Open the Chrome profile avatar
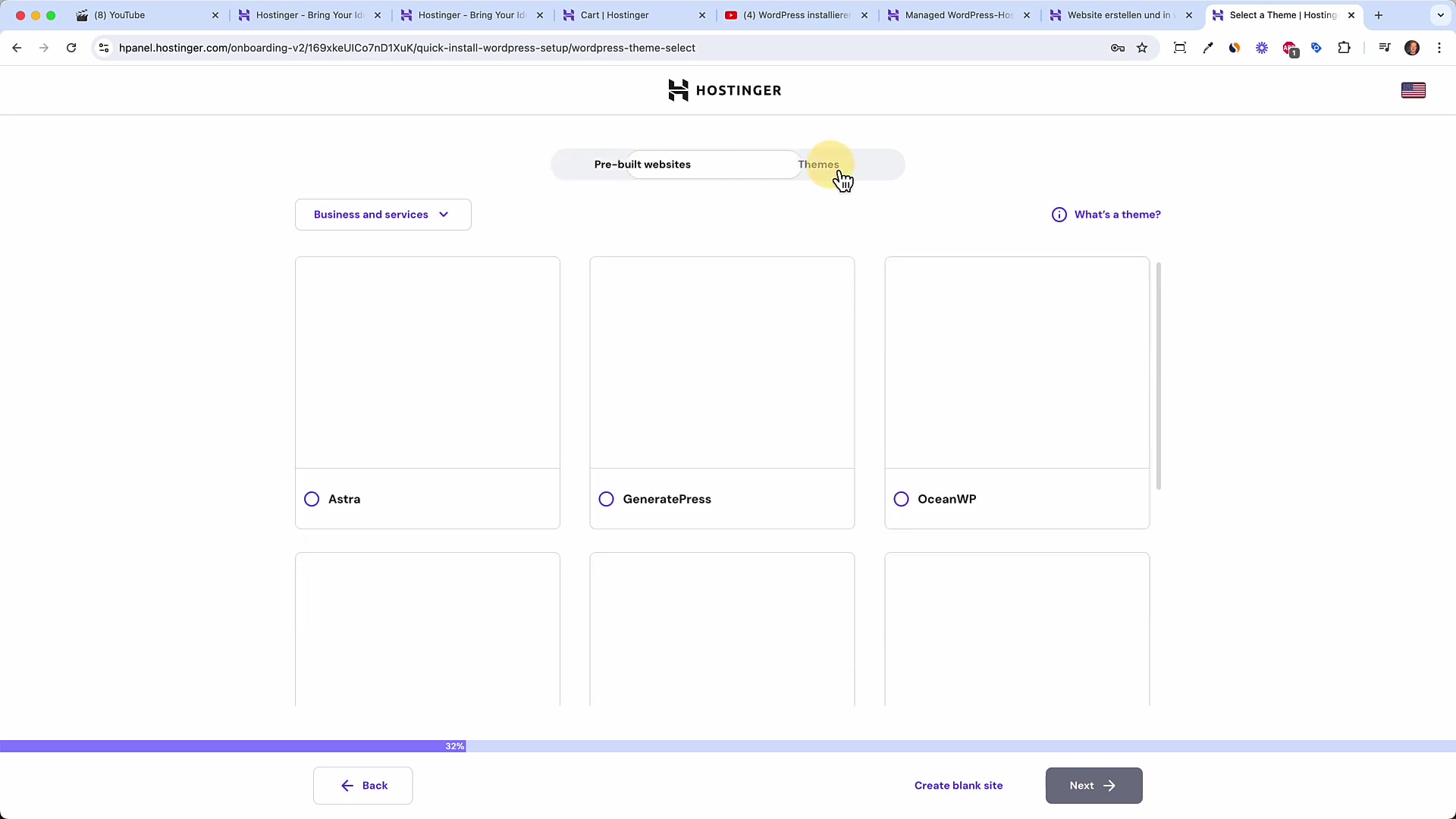 click(x=1412, y=48)
